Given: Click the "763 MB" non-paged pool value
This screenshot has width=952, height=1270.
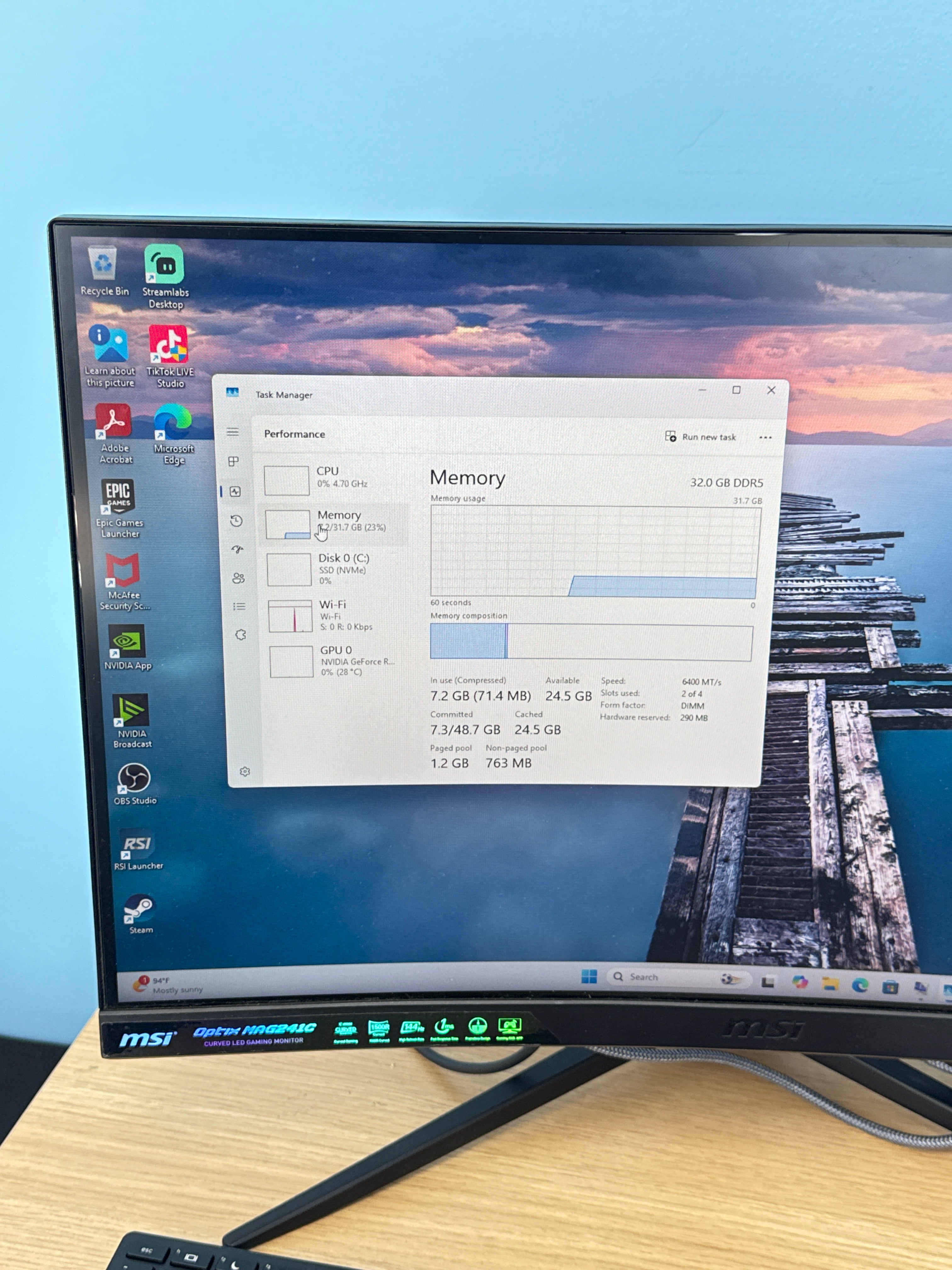Looking at the screenshot, I should tap(508, 763).
